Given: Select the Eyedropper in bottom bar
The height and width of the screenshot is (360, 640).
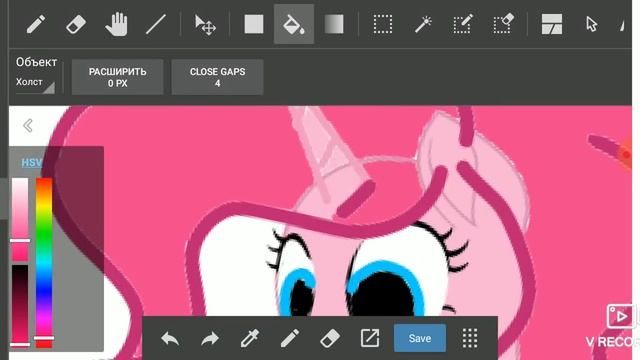Looking at the screenshot, I should (x=250, y=338).
